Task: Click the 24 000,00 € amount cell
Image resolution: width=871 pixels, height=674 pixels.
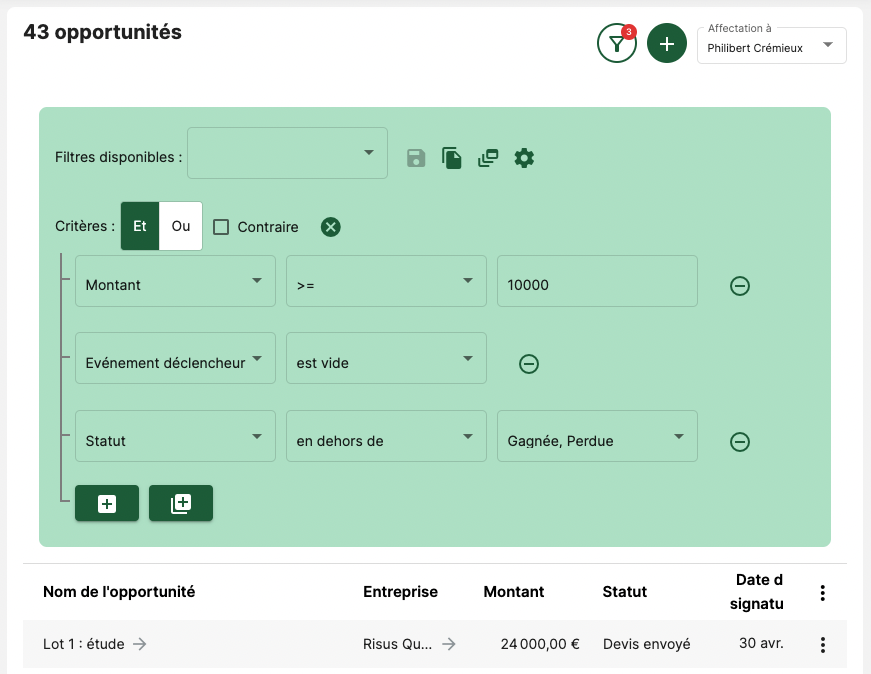Action: [x=540, y=644]
